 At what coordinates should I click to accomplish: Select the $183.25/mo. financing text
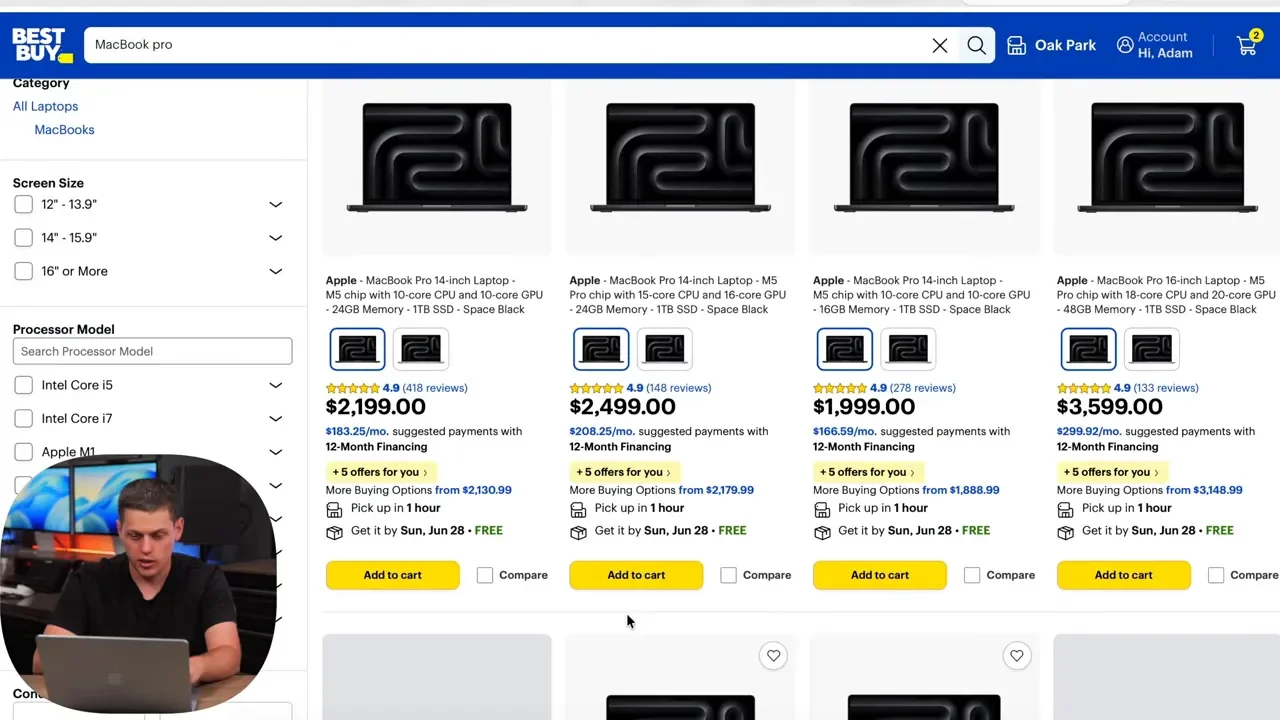click(x=357, y=432)
